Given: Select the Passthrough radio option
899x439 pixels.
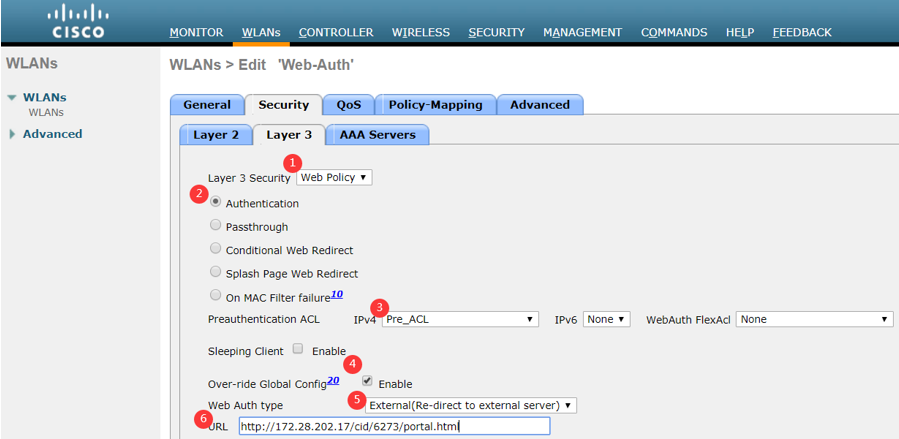Looking at the screenshot, I should point(216,226).
